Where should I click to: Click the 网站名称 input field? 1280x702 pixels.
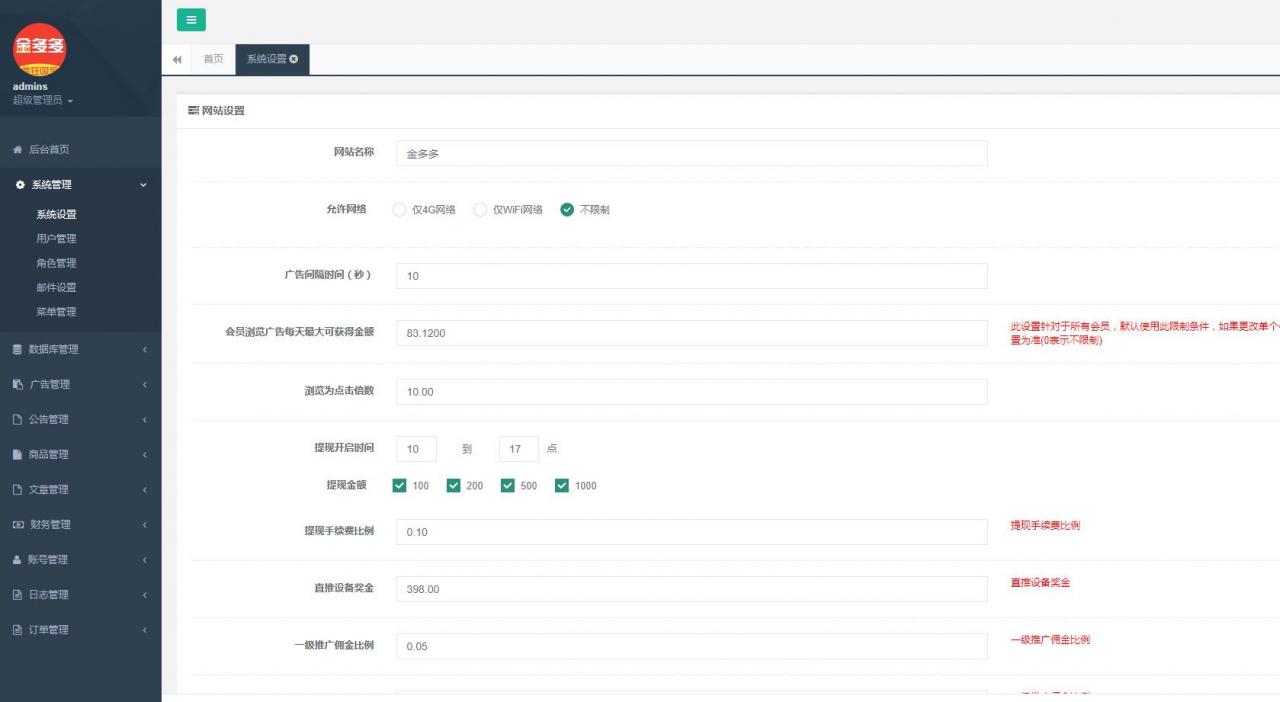click(691, 153)
